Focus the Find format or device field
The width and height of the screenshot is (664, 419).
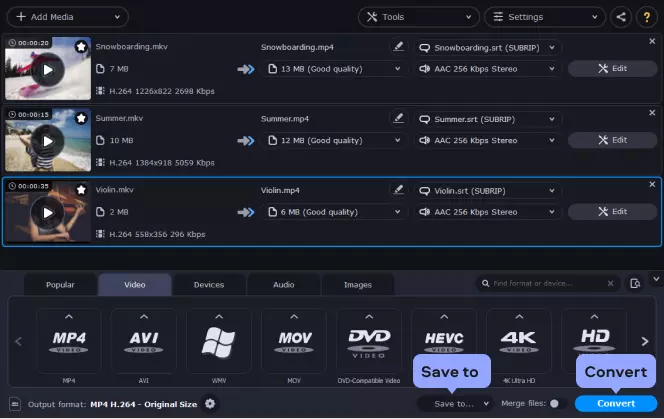546,283
